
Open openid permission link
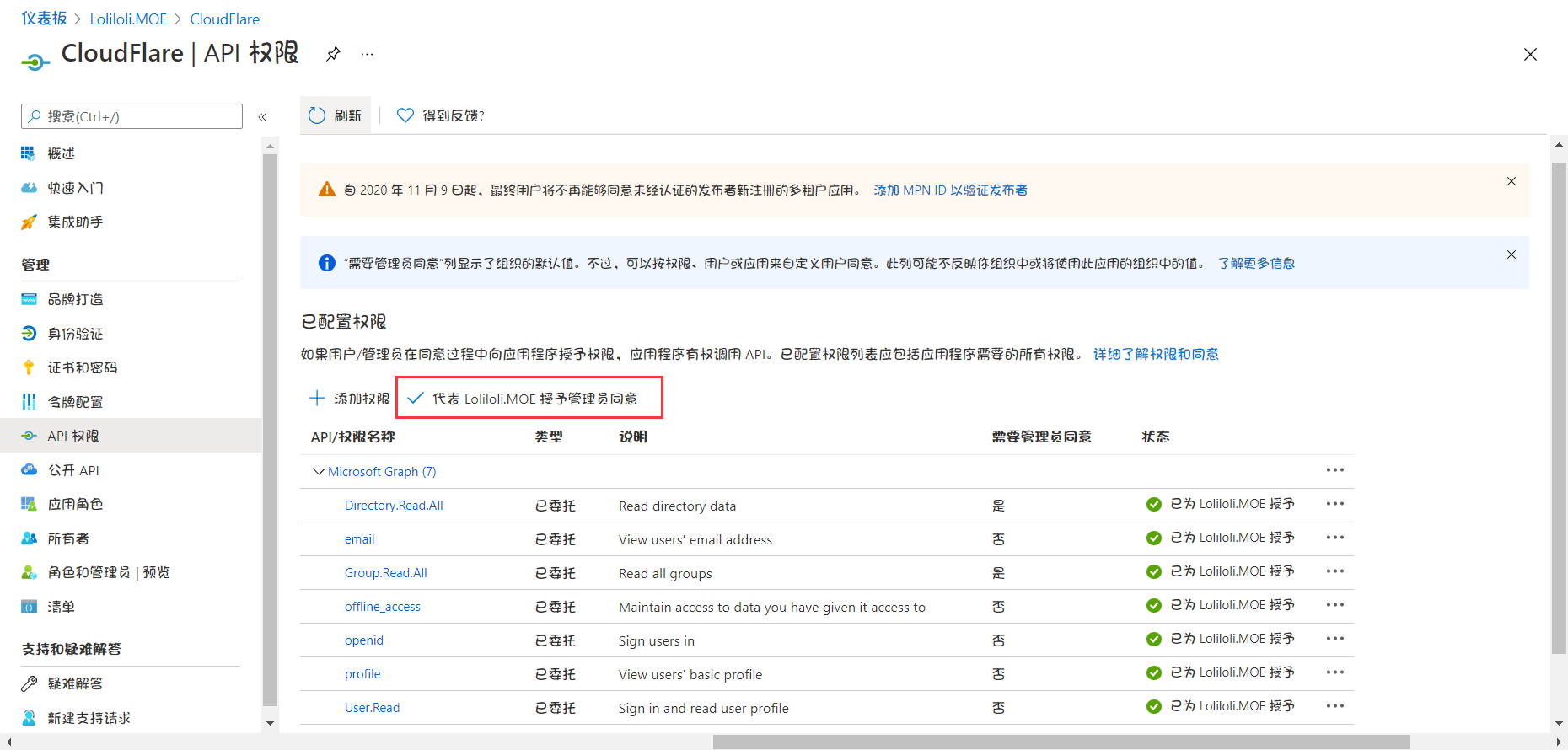tap(363, 640)
